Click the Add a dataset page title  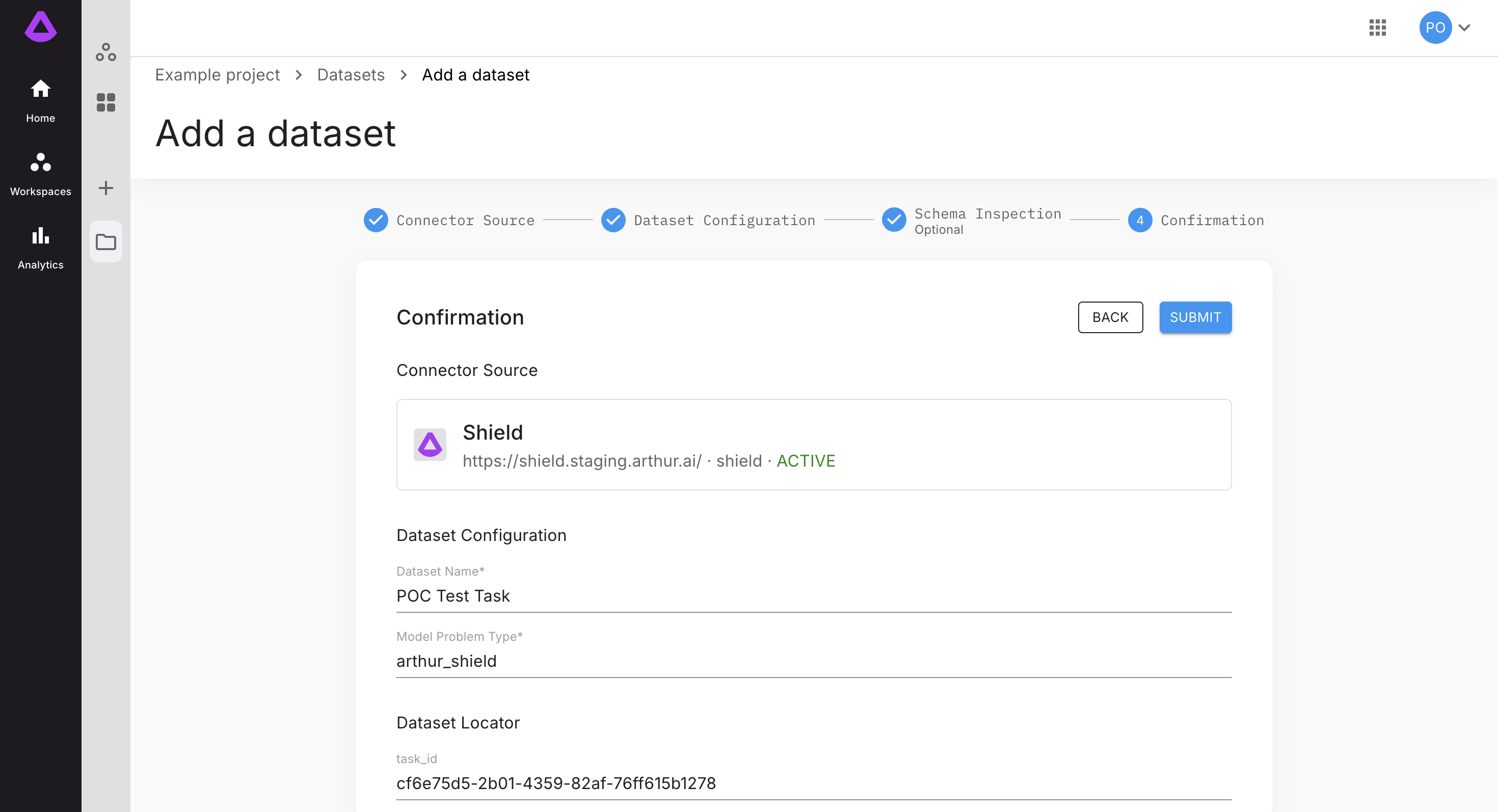(276, 133)
